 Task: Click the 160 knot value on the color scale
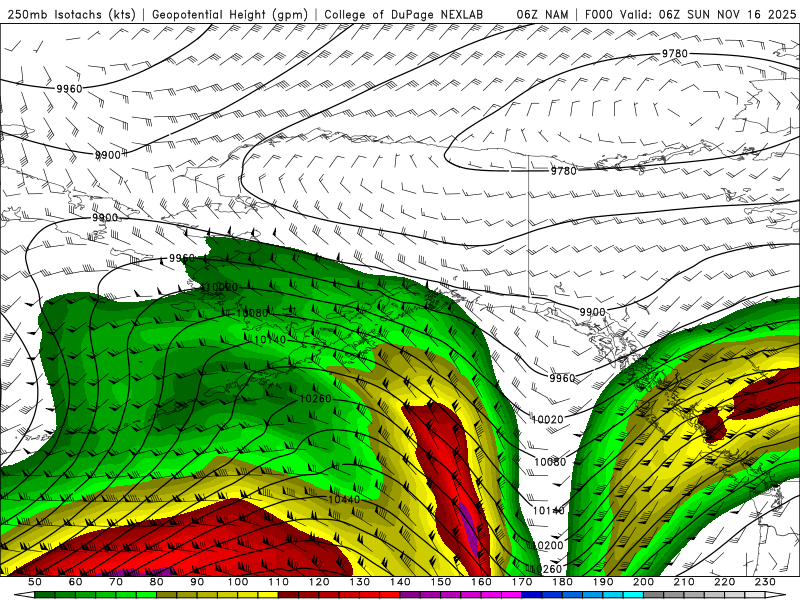481,582
